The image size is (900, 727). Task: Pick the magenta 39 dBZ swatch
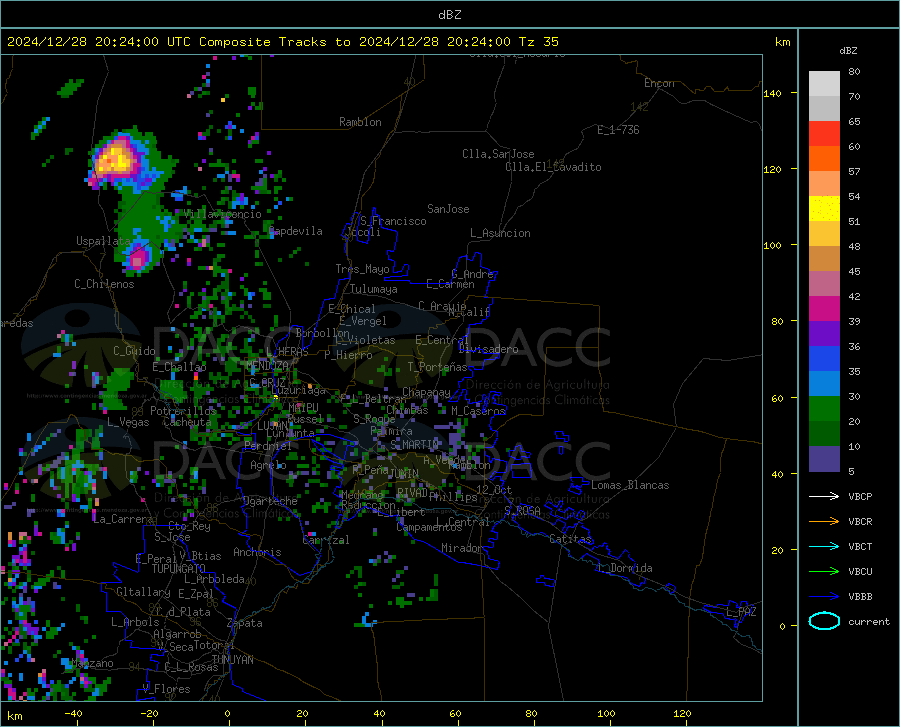click(x=824, y=309)
